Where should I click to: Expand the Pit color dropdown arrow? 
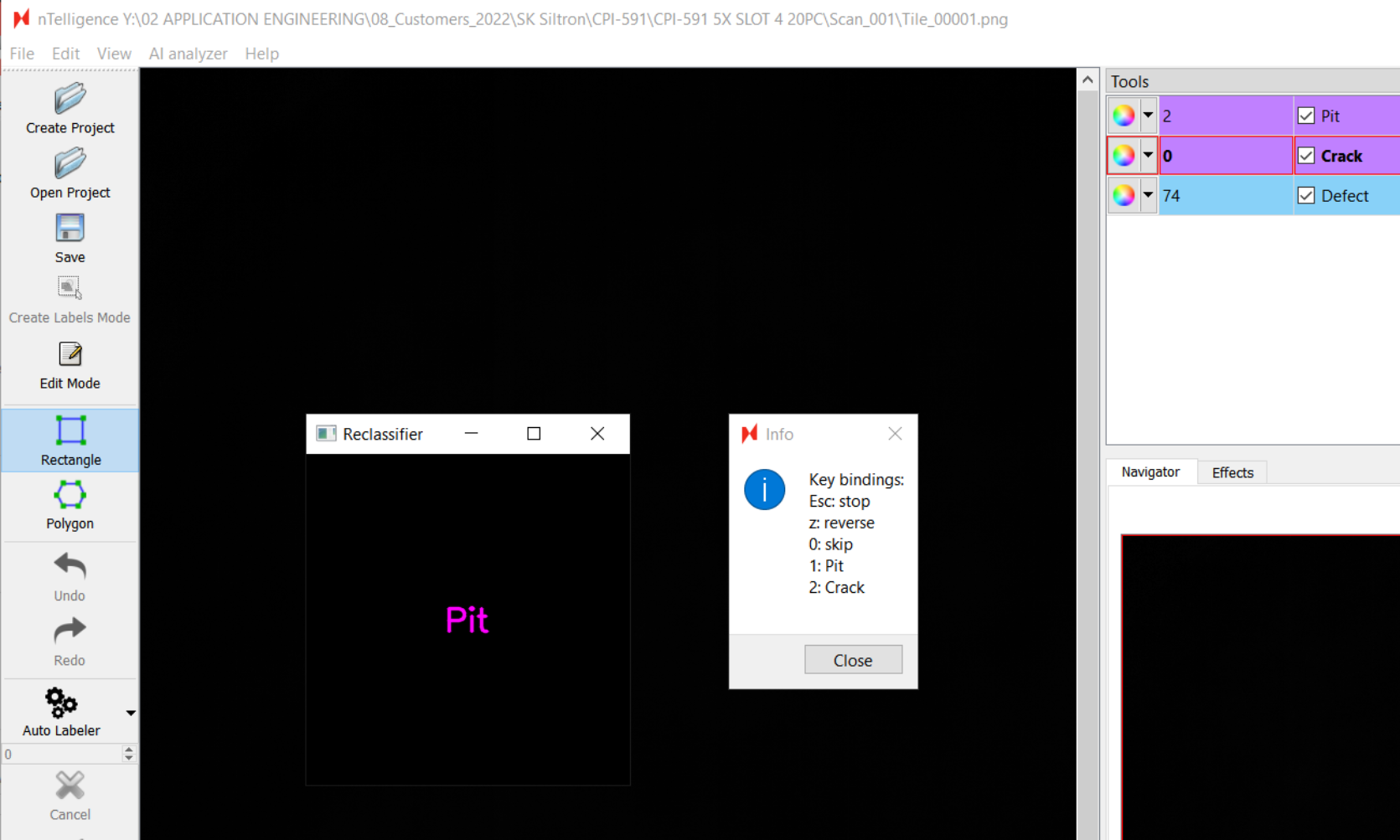(x=1148, y=116)
